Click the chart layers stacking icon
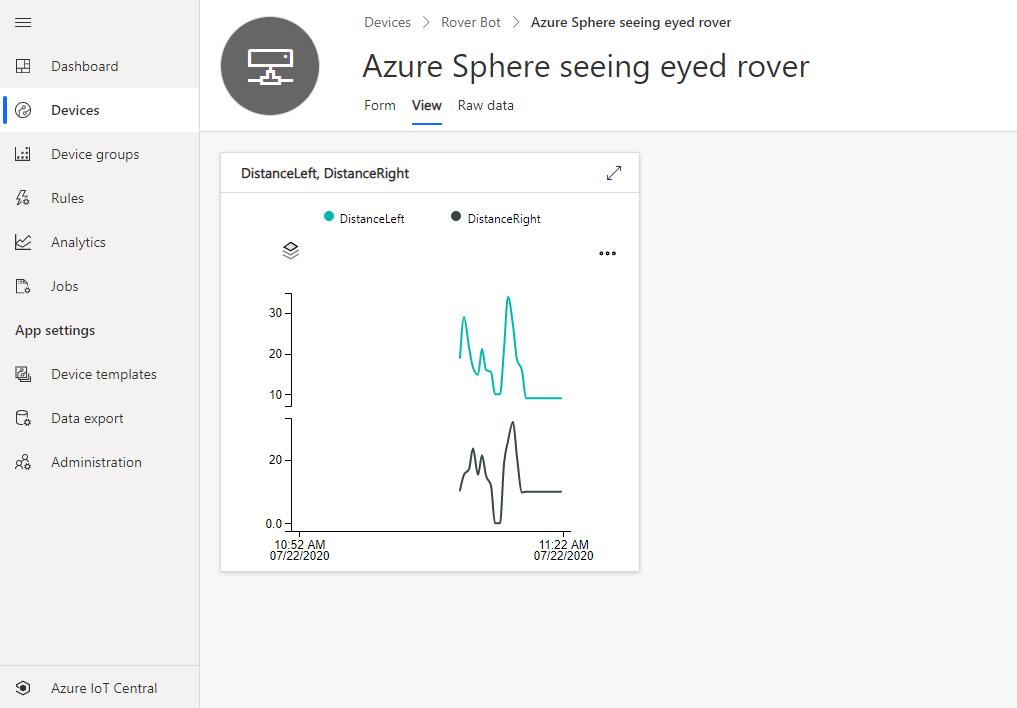This screenshot has width=1017, height=708. (x=291, y=250)
